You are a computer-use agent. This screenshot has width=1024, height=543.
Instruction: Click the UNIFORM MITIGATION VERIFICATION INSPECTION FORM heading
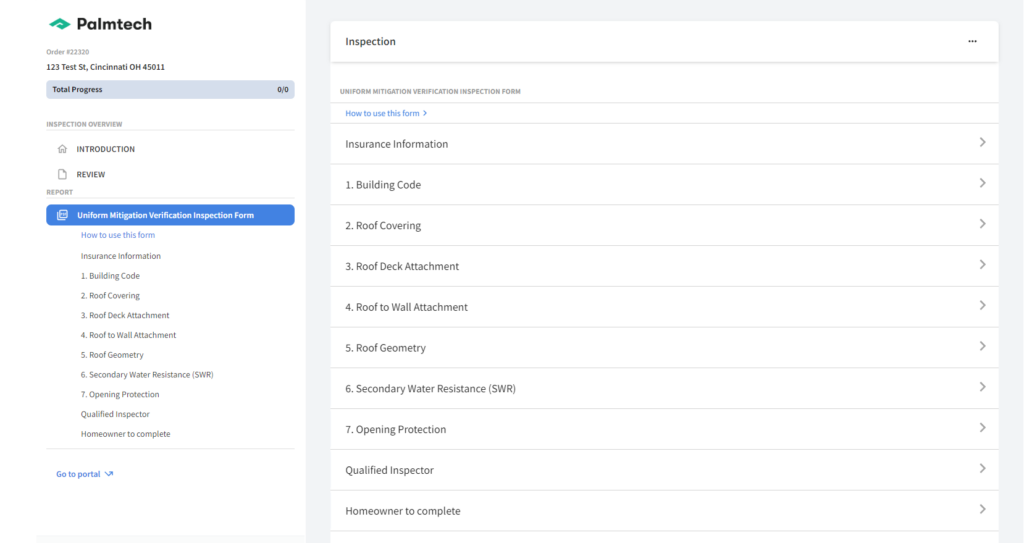coord(430,91)
